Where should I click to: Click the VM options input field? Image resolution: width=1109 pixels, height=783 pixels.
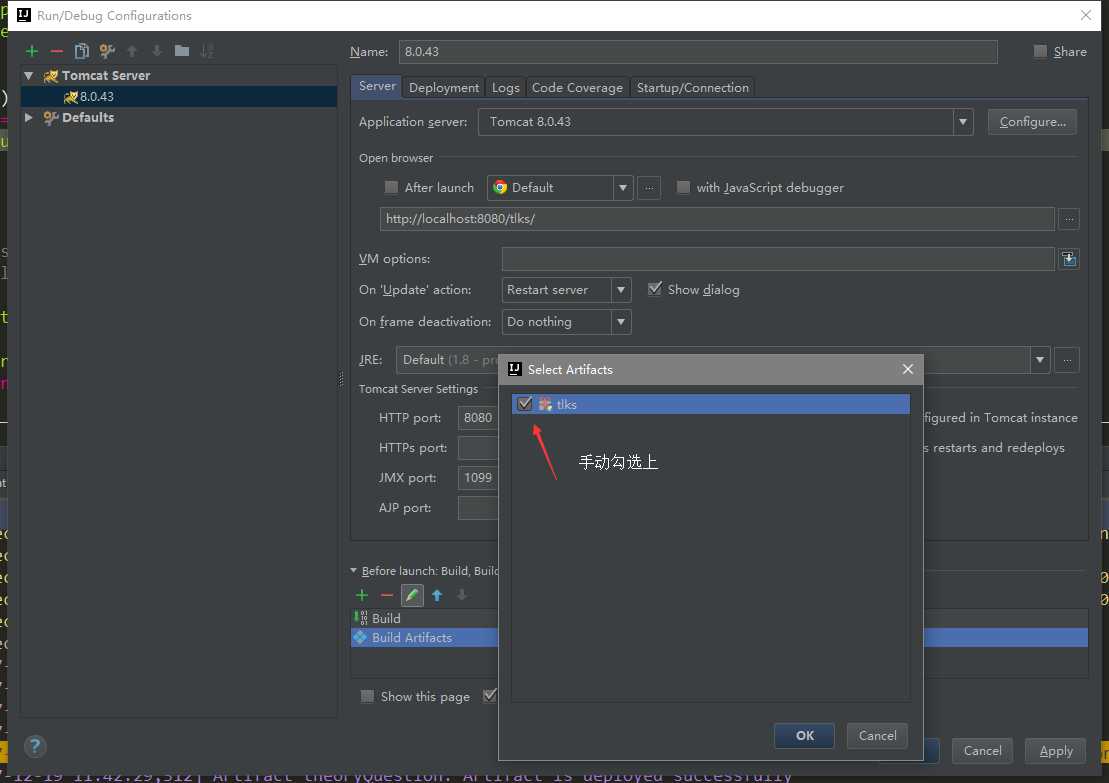(x=778, y=259)
